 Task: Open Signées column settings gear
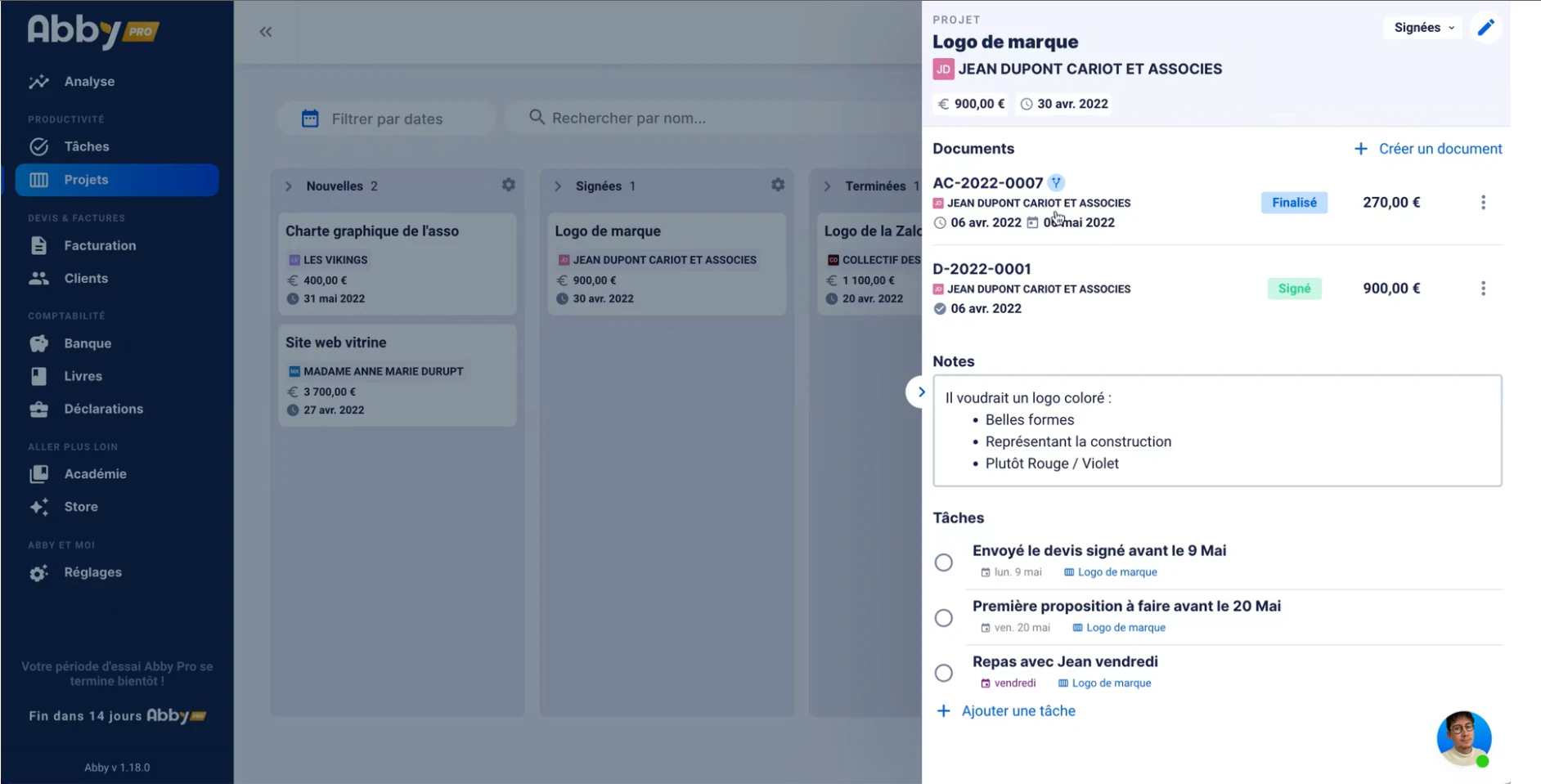point(778,185)
